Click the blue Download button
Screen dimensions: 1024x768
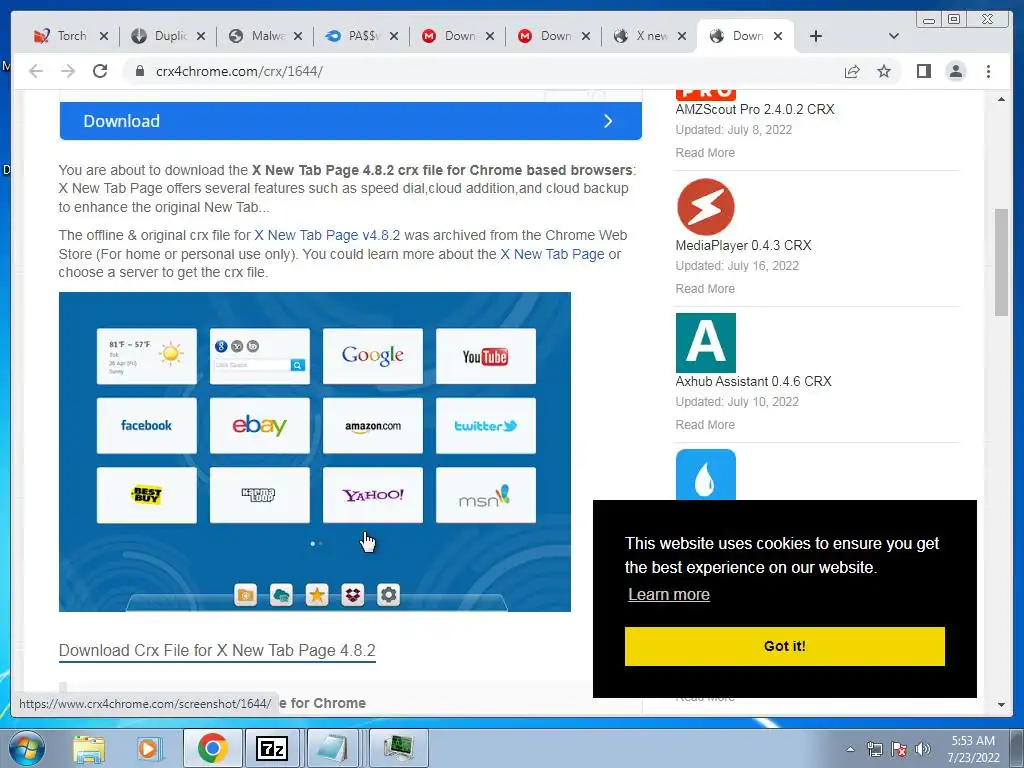coord(351,121)
